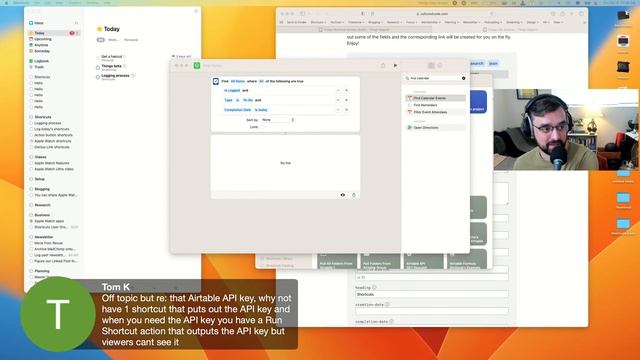The image size is (640, 360).
Task: Open Someday list in Things
Action: pyautogui.click(x=53, y=51)
